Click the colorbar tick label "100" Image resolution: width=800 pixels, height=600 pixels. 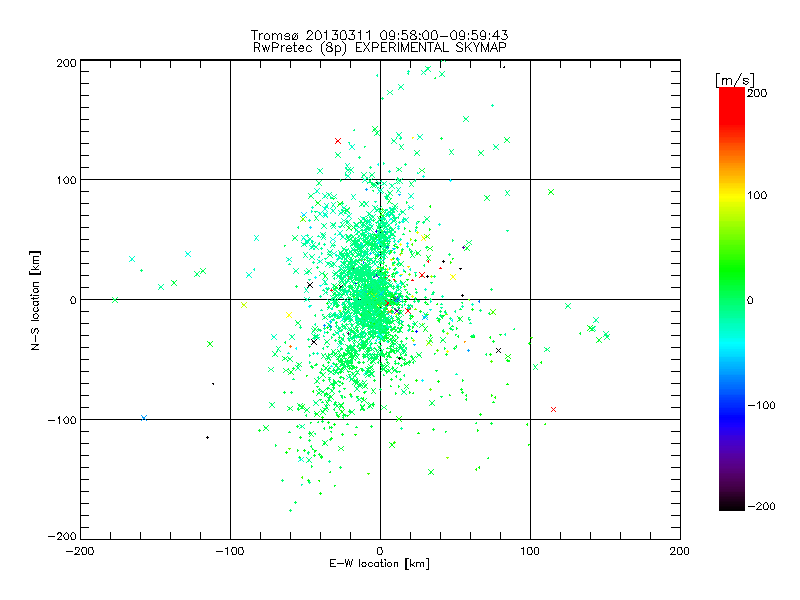coord(757,195)
